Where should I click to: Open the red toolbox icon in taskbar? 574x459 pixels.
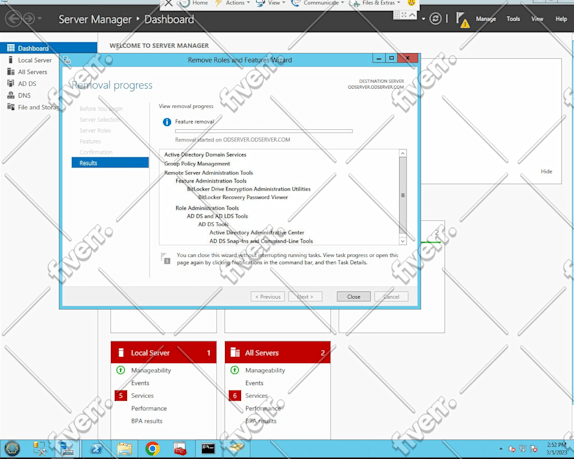[x=180, y=449]
